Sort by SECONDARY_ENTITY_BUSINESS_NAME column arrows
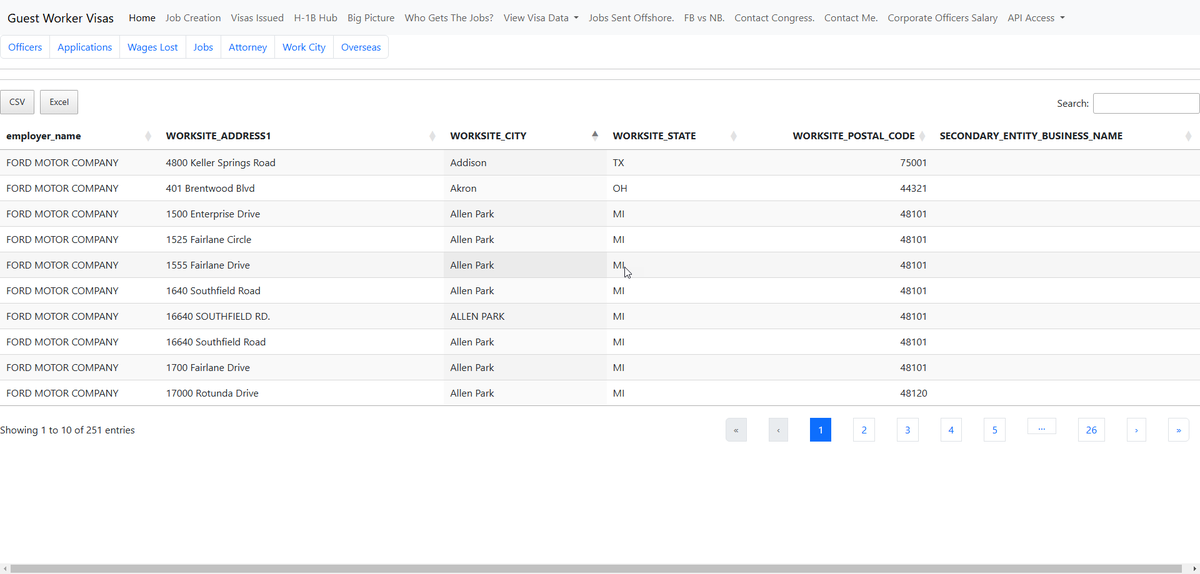Screen dimensions: 1200x574 1188,136
